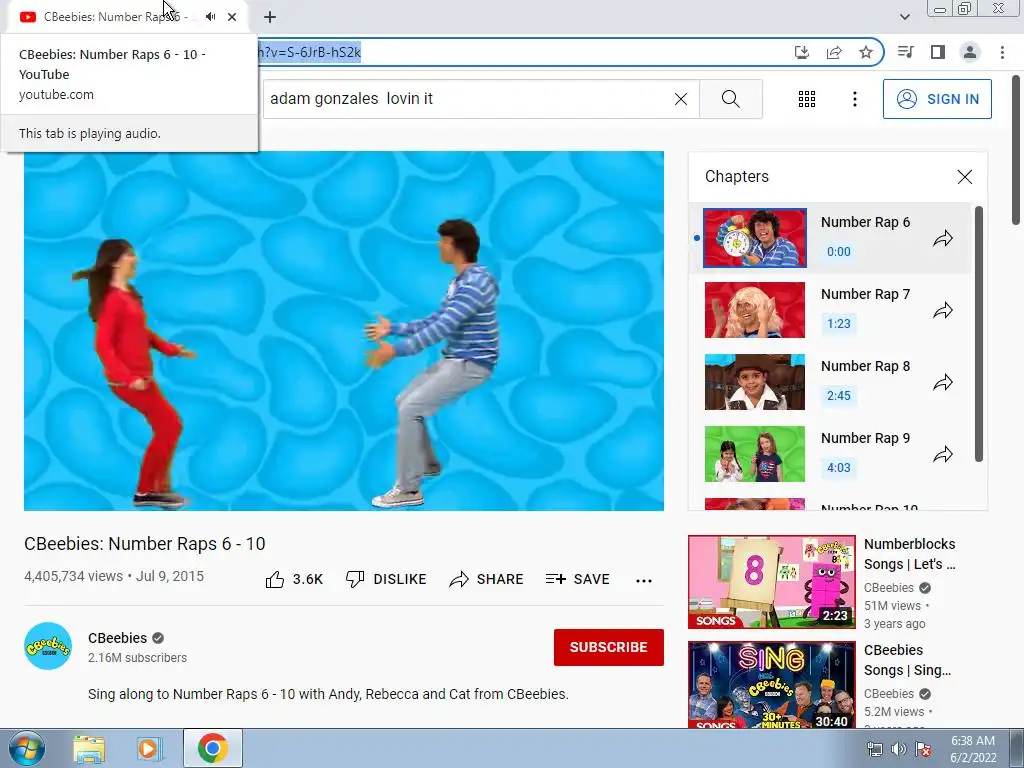Image resolution: width=1024 pixels, height=768 pixels.
Task: Open the Numberblocks Songs video title
Action: (x=909, y=554)
